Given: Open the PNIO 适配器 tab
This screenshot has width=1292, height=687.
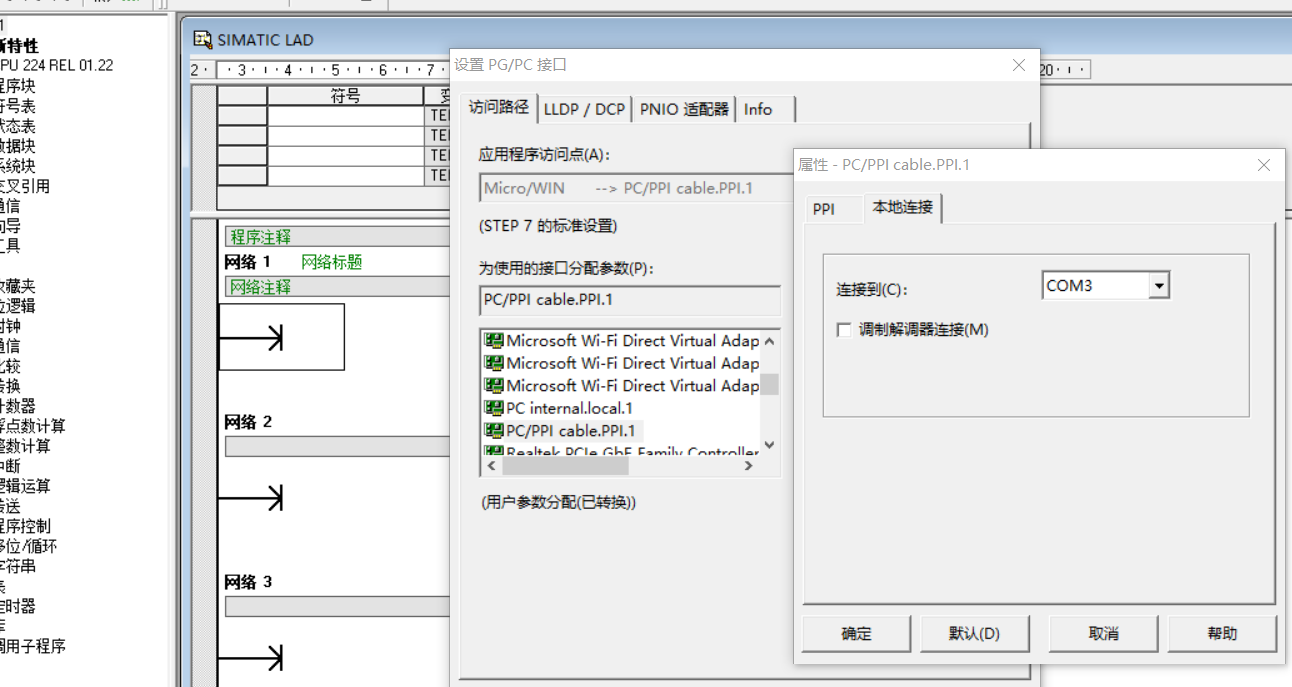Looking at the screenshot, I should click(x=684, y=109).
